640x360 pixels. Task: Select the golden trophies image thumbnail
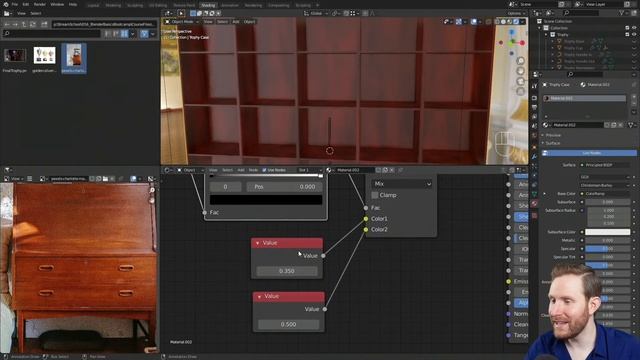tap(44, 60)
